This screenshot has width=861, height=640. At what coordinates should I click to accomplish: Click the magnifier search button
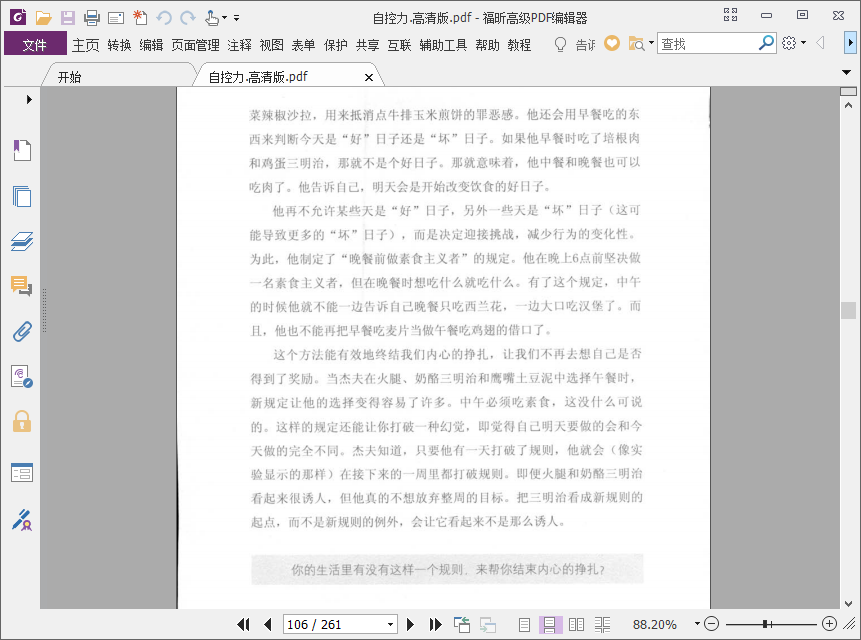point(766,43)
